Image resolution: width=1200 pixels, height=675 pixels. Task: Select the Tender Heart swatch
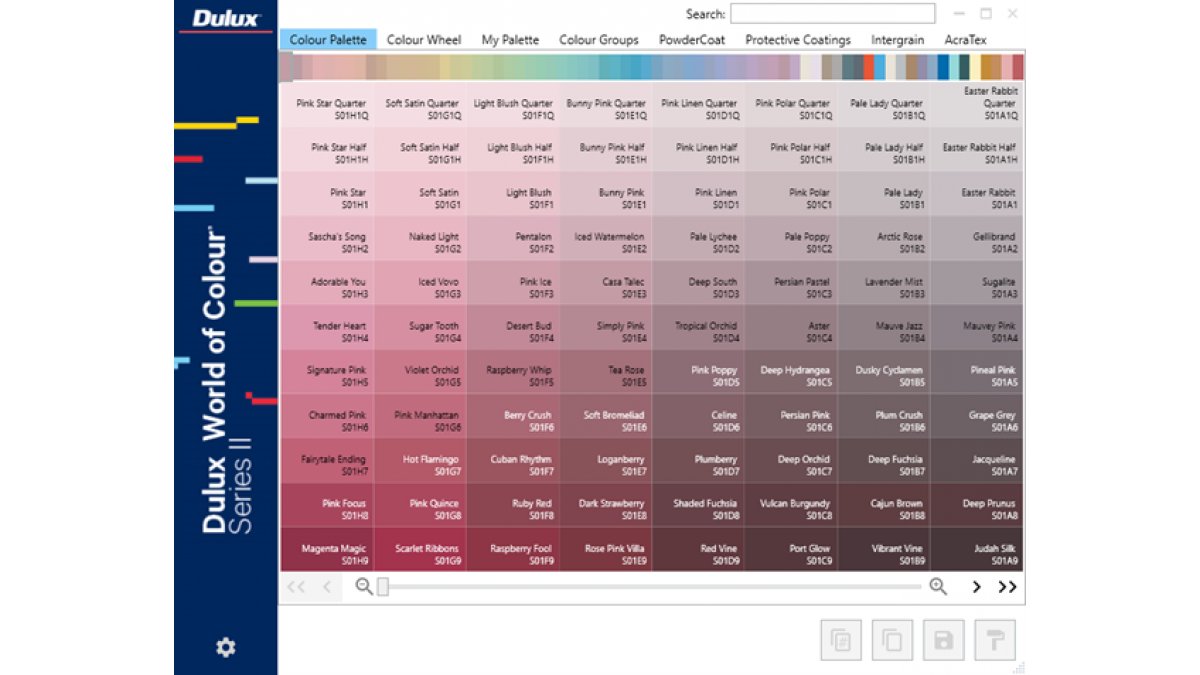[326, 327]
